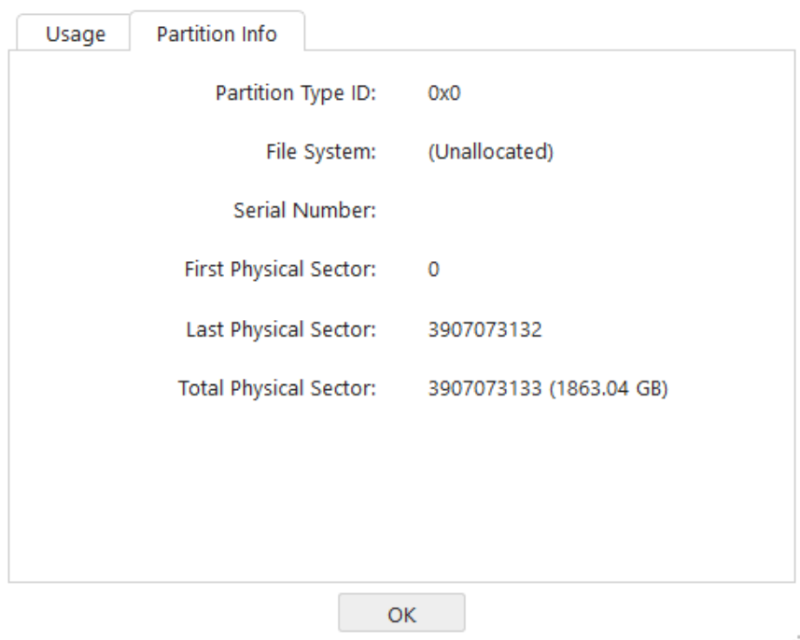Viewport: 800px width, 640px height.
Task: Switch to the Usage tab
Action: (74, 34)
